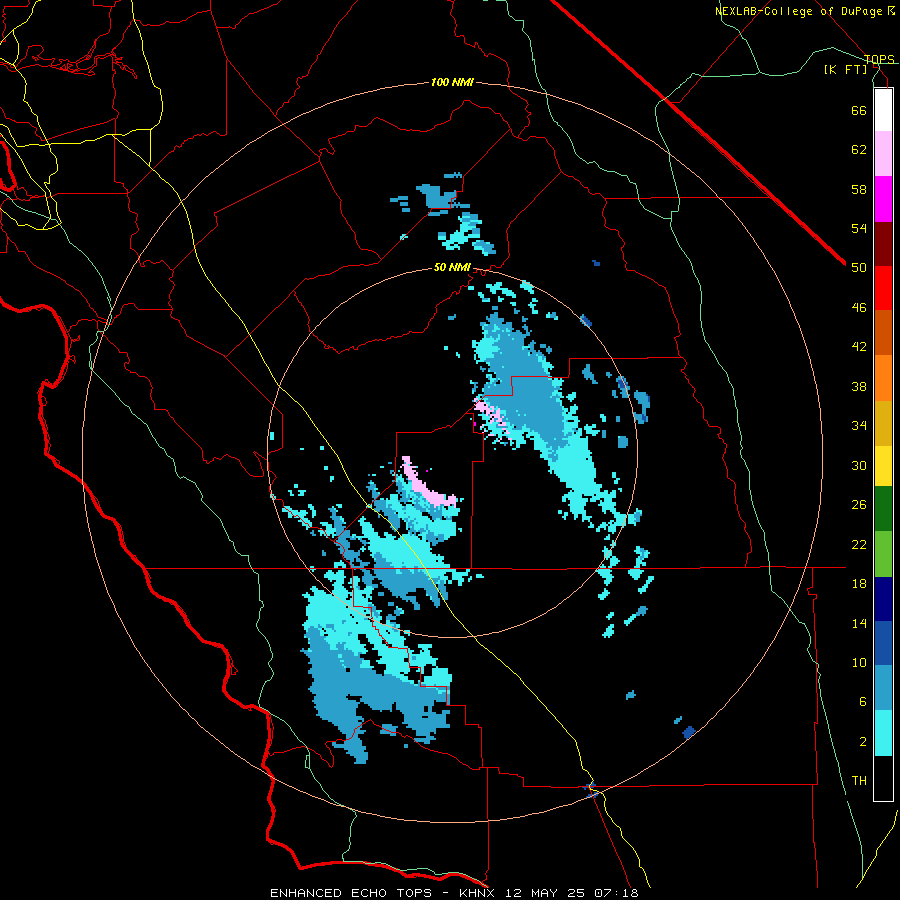The height and width of the screenshot is (900, 900).
Task: Click the TOPS legend title
Action: pyautogui.click(x=879, y=59)
